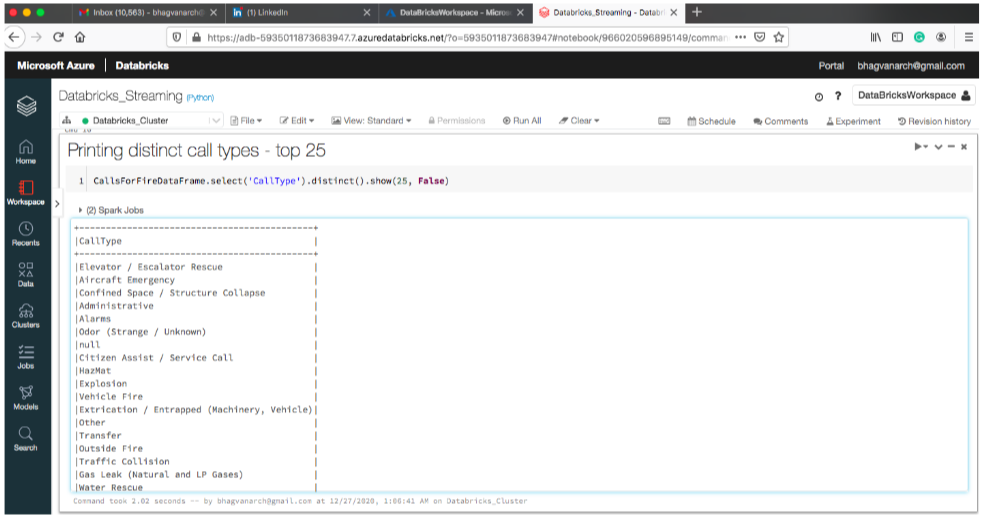The width and height of the screenshot is (981, 516).
Task: Click the code line CallsForFireDataFrame.select
Action: [x=271, y=181]
